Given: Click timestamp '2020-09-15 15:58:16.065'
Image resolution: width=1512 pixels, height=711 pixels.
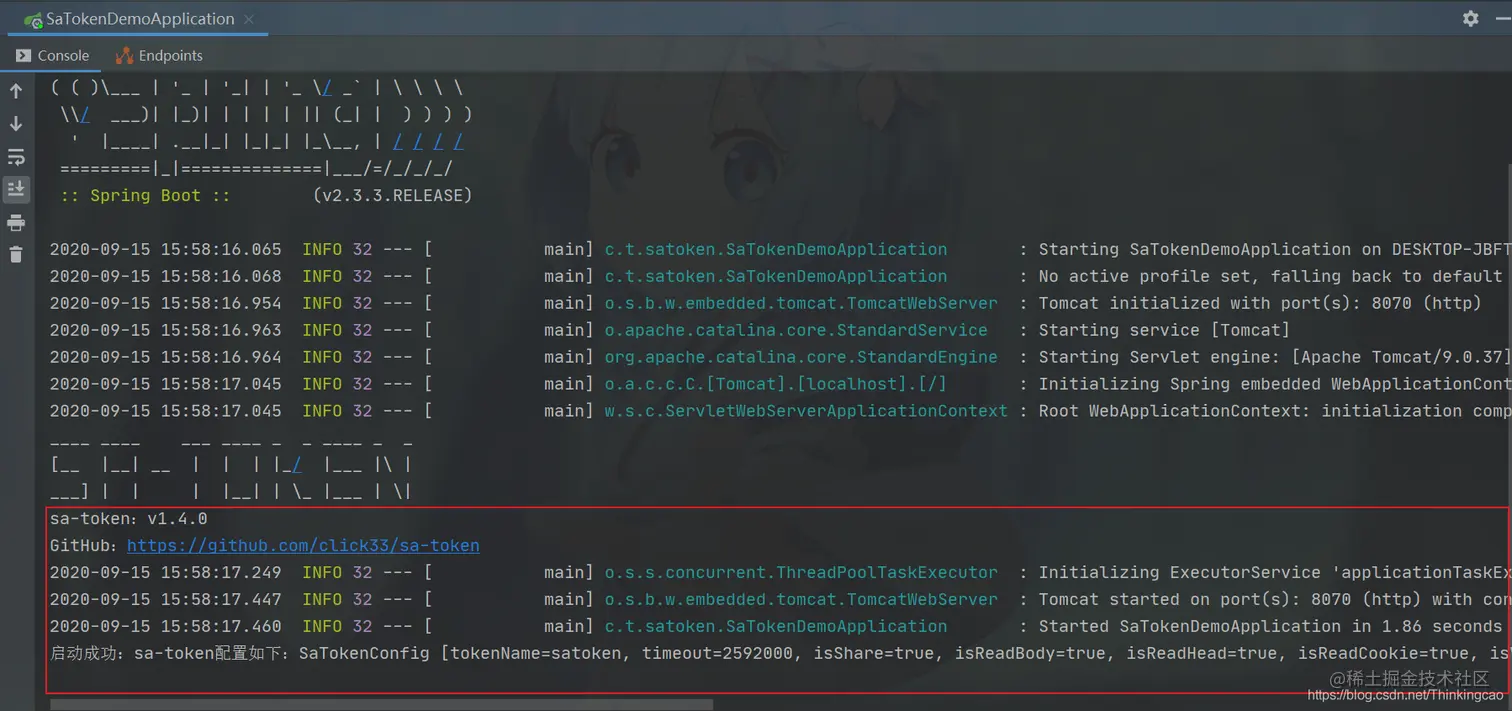Looking at the screenshot, I should [x=166, y=250].
